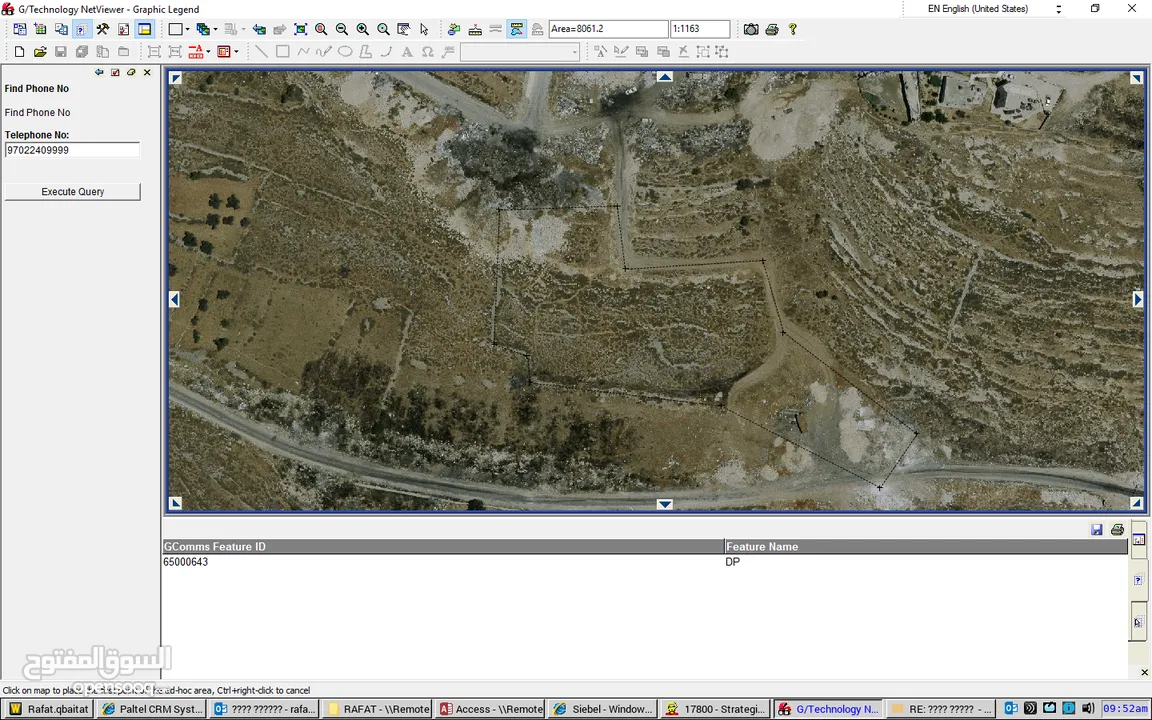This screenshot has width=1152, height=720.
Task: Open help with the yellow question mark
Action: [793, 30]
